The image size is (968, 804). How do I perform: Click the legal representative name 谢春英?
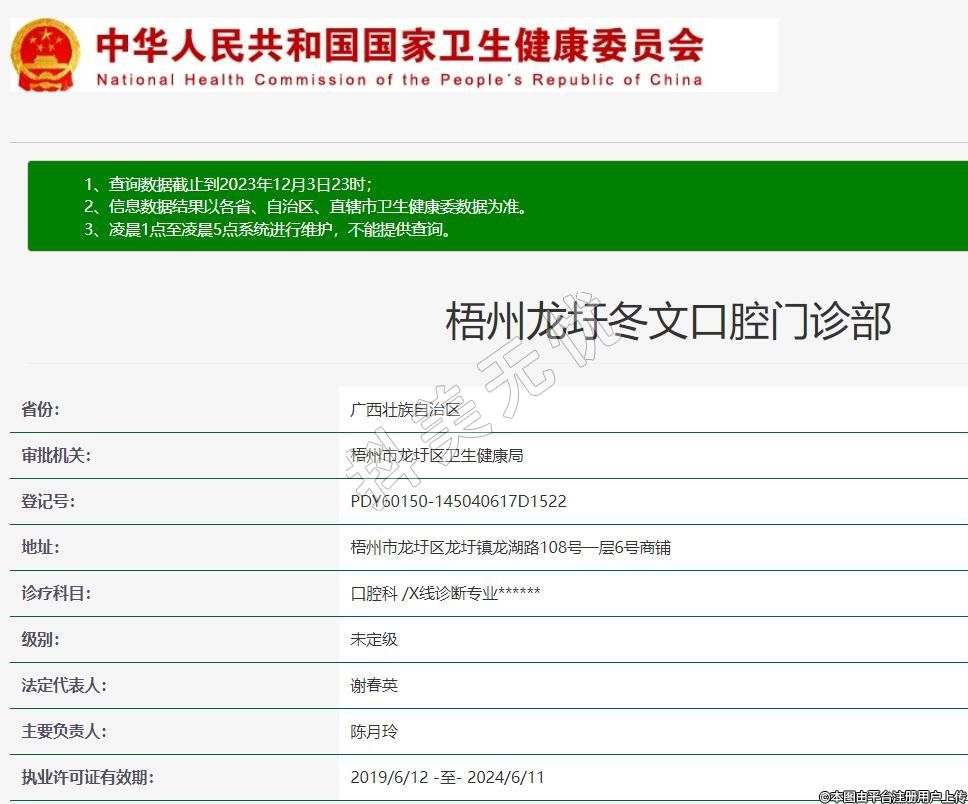[374, 686]
